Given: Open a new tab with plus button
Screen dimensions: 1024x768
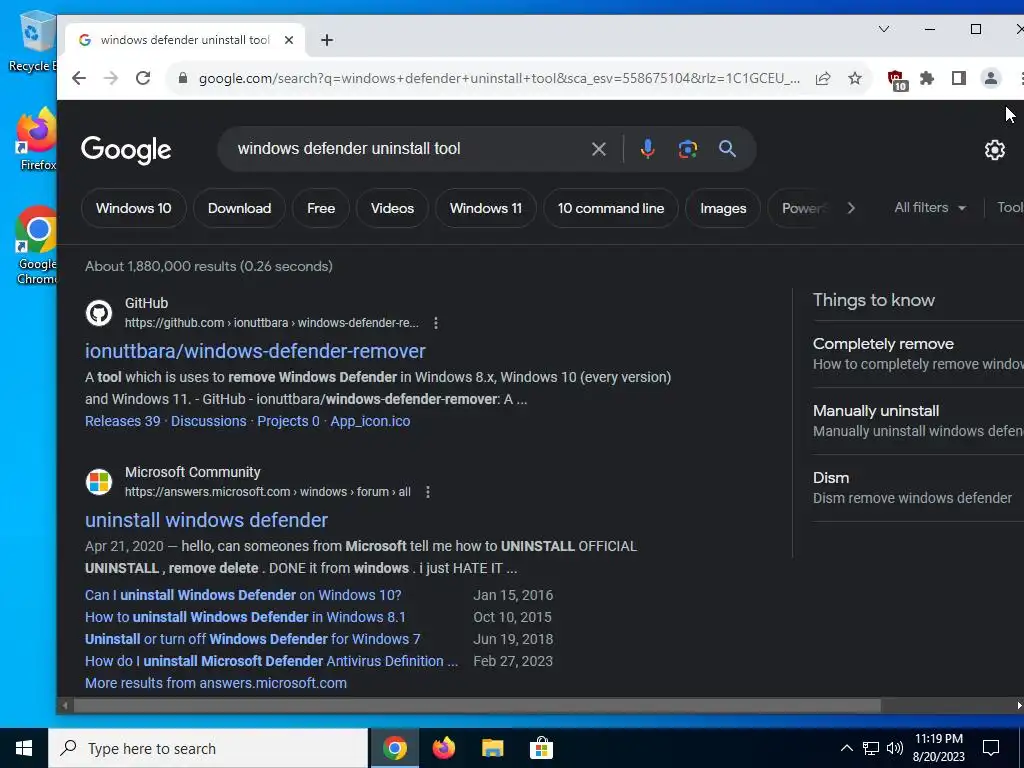Looking at the screenshot, I should point(327,40).
